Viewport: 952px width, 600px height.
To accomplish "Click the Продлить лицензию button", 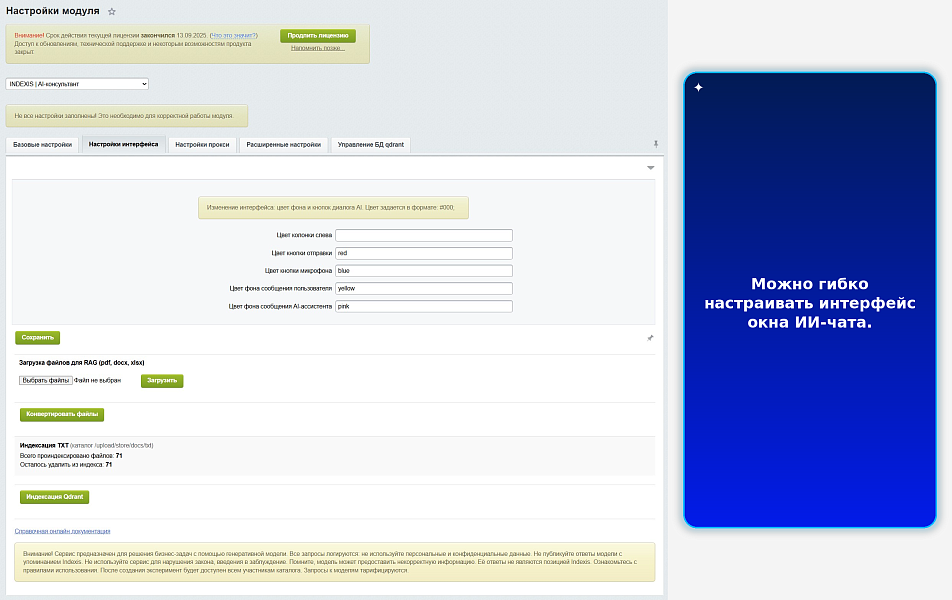I will pyautogui.click(x=318, y=36).
